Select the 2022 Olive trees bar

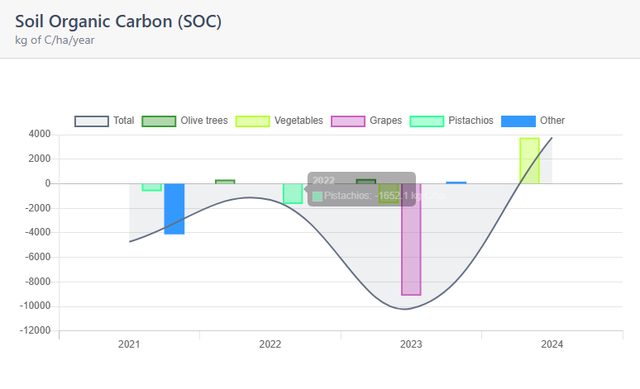coord(225,182)
